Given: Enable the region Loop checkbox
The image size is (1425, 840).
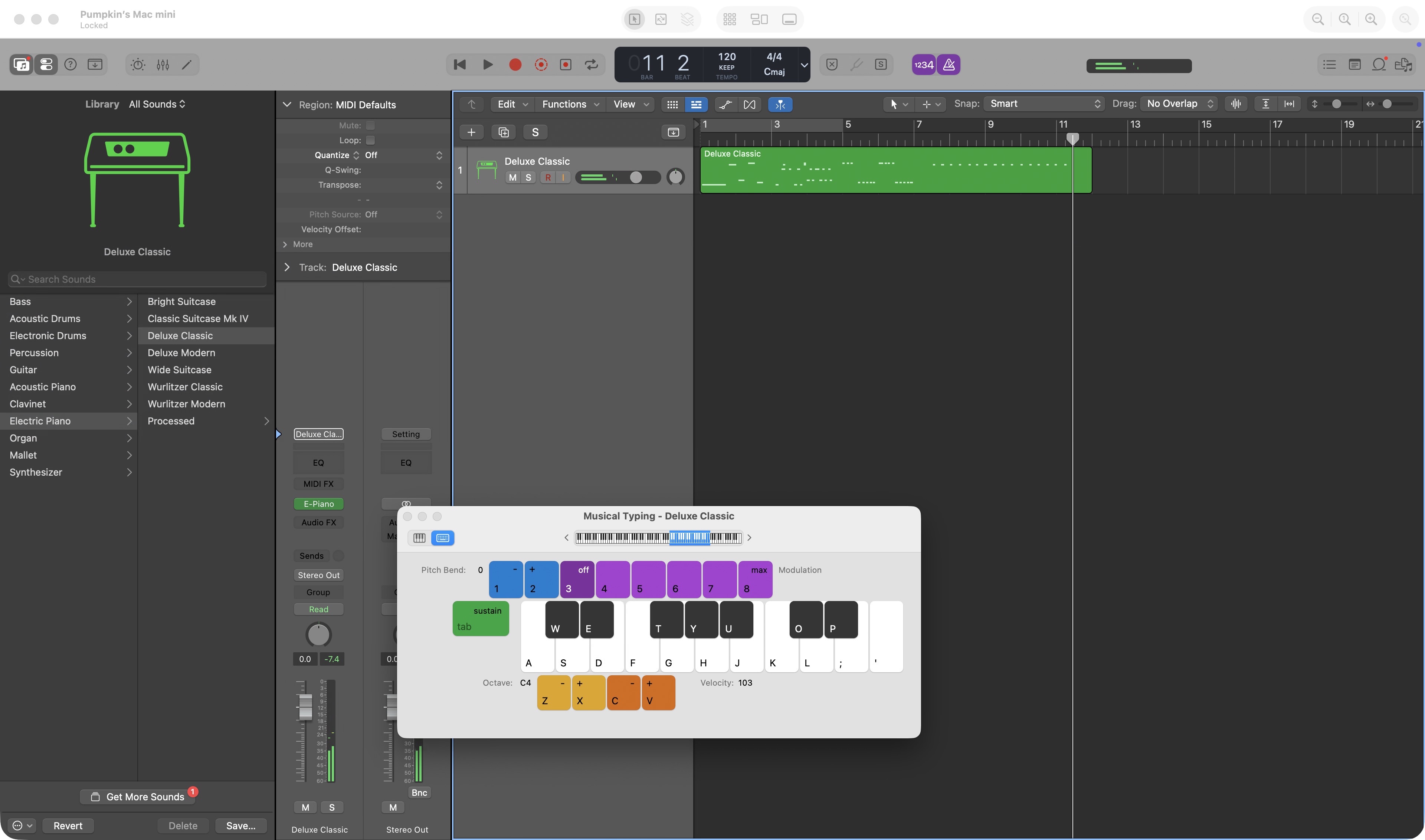Looking at the screenshot, I should [370, 140].
